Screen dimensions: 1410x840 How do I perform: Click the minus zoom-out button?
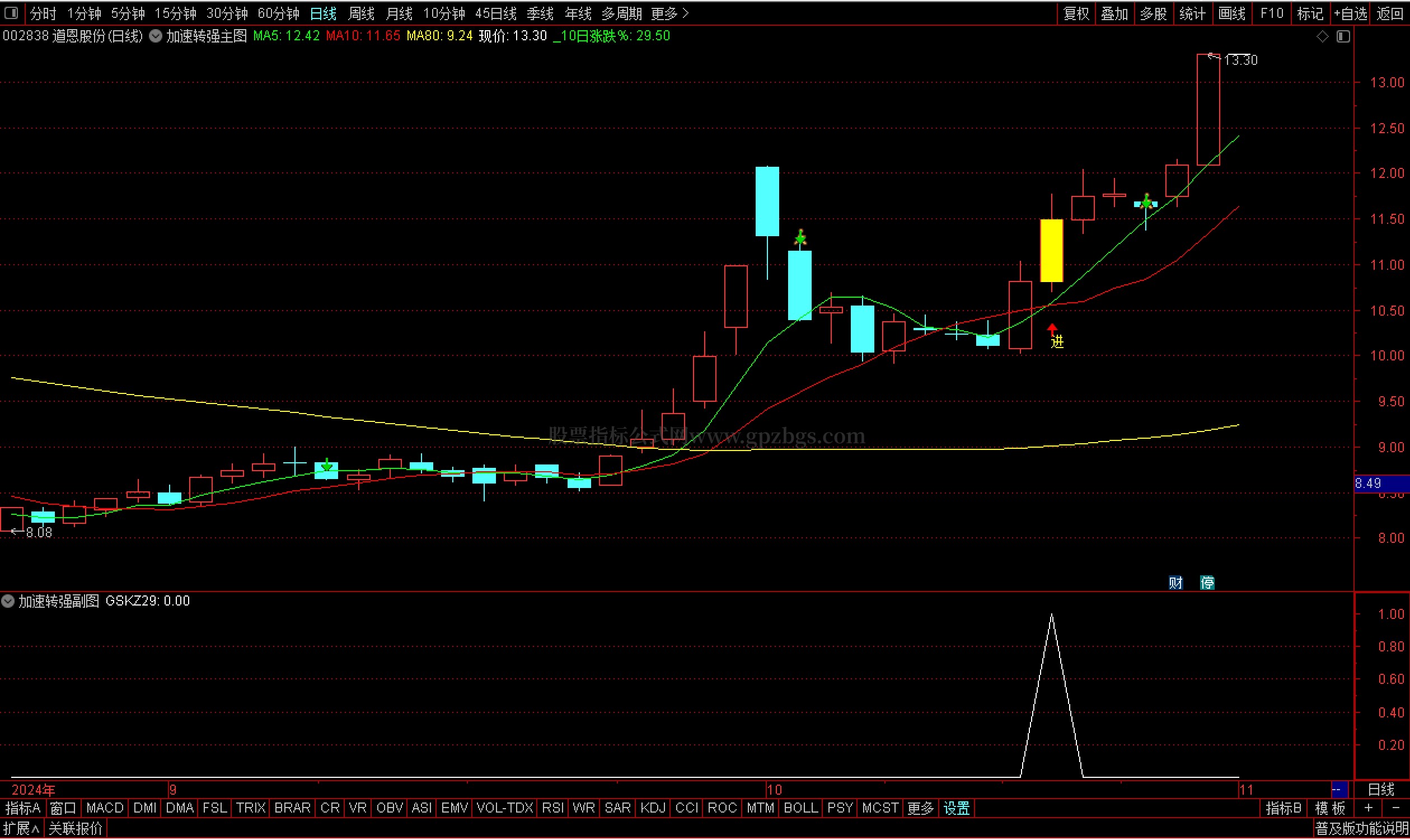1396,809
